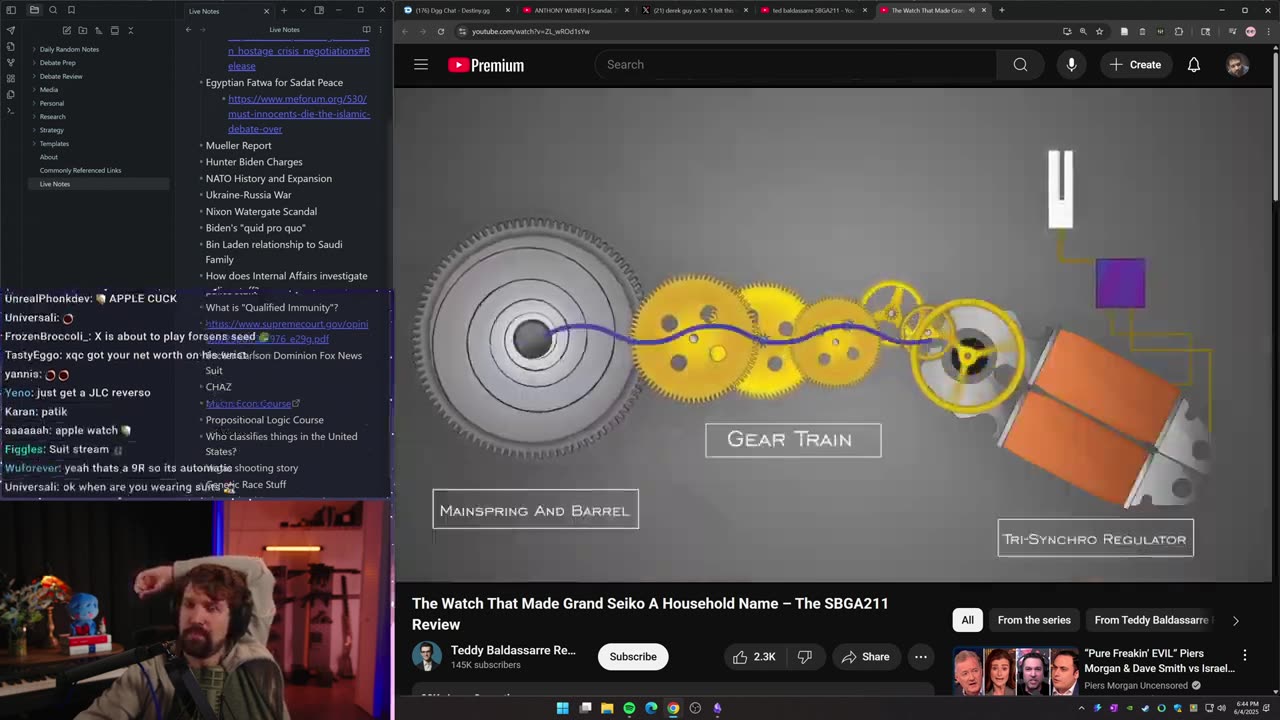Image resolution: width=1280 pixels, height=720 pixels.
Task: Toggle reading view with book icon
Action: pos(366,30)
